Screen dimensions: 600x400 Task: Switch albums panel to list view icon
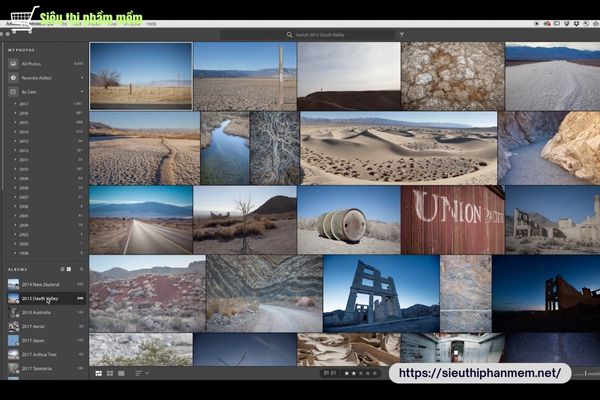click(62, 269)
